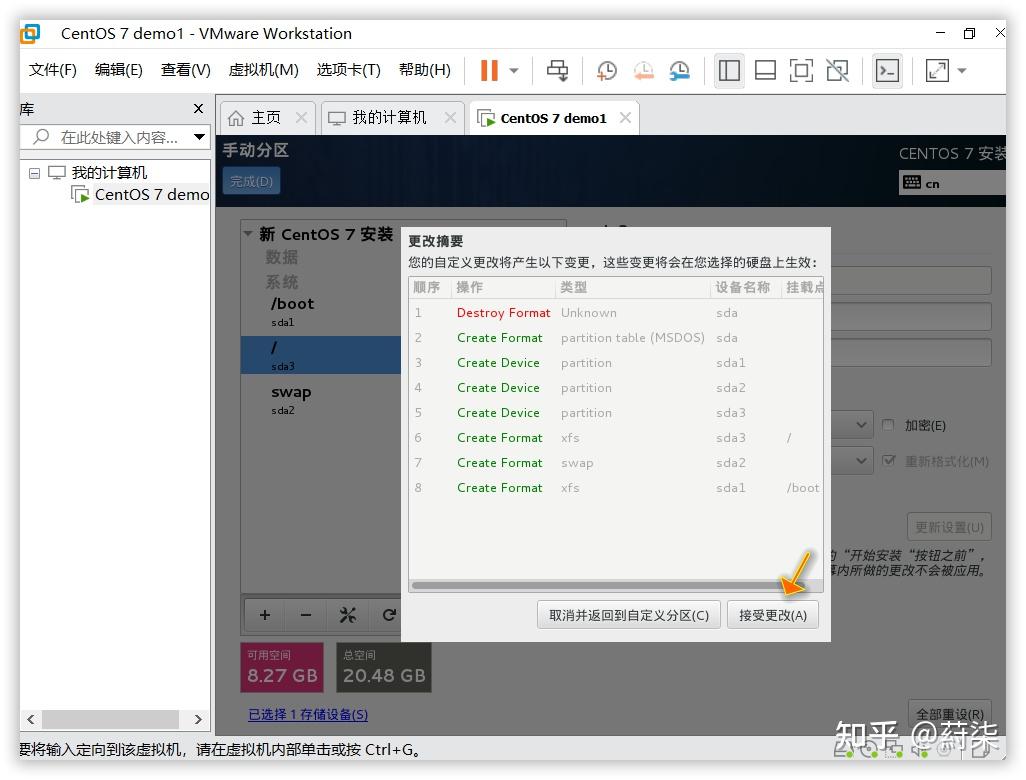This screenshot has height=780, width=1026.
Task: Close the library panel
Action: point(198,109)
